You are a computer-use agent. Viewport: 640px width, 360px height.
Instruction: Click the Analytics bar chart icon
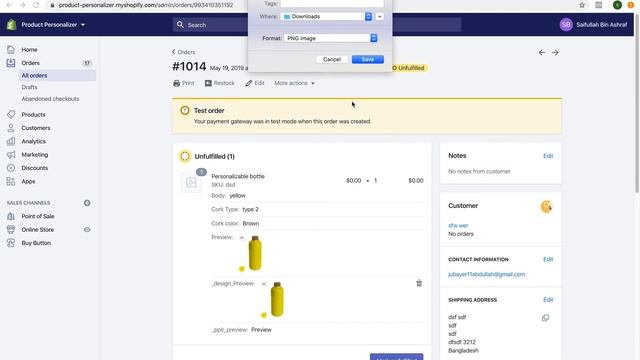click(x=11, y=141)
